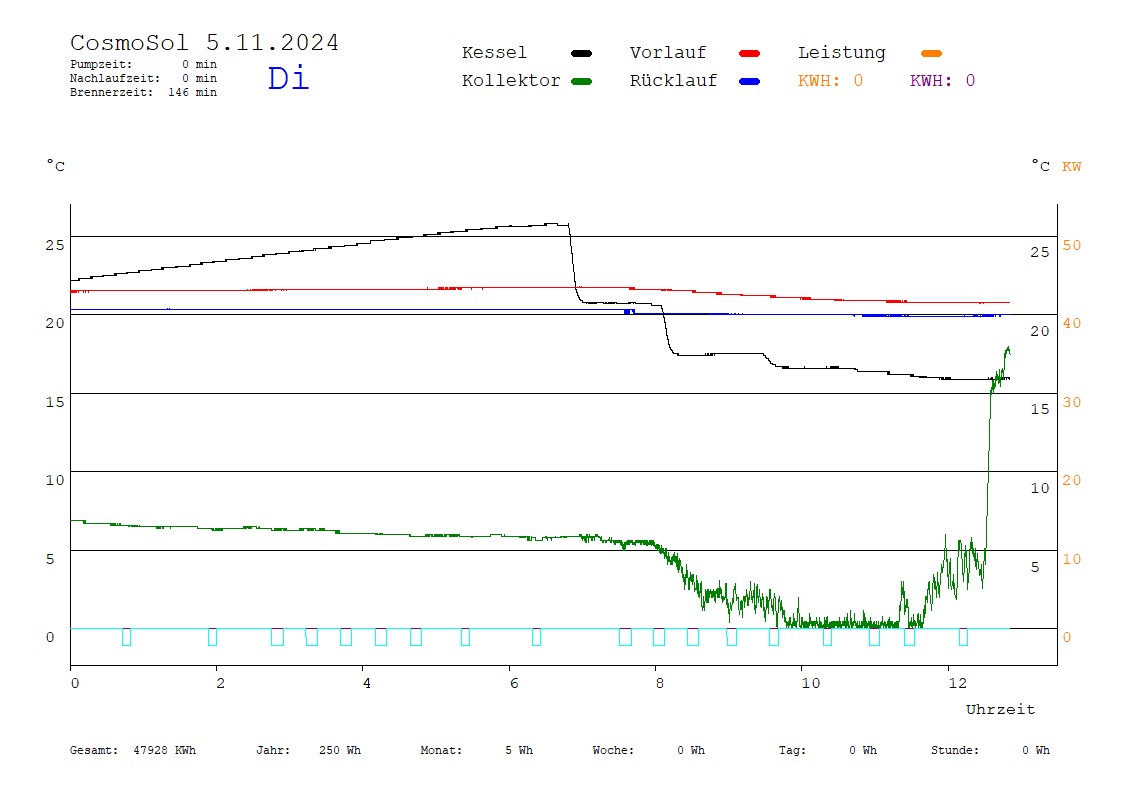This screenshot has width=1148, height=812.
Task: Click the "8" tick on the time axis
Action: [660, 683]
